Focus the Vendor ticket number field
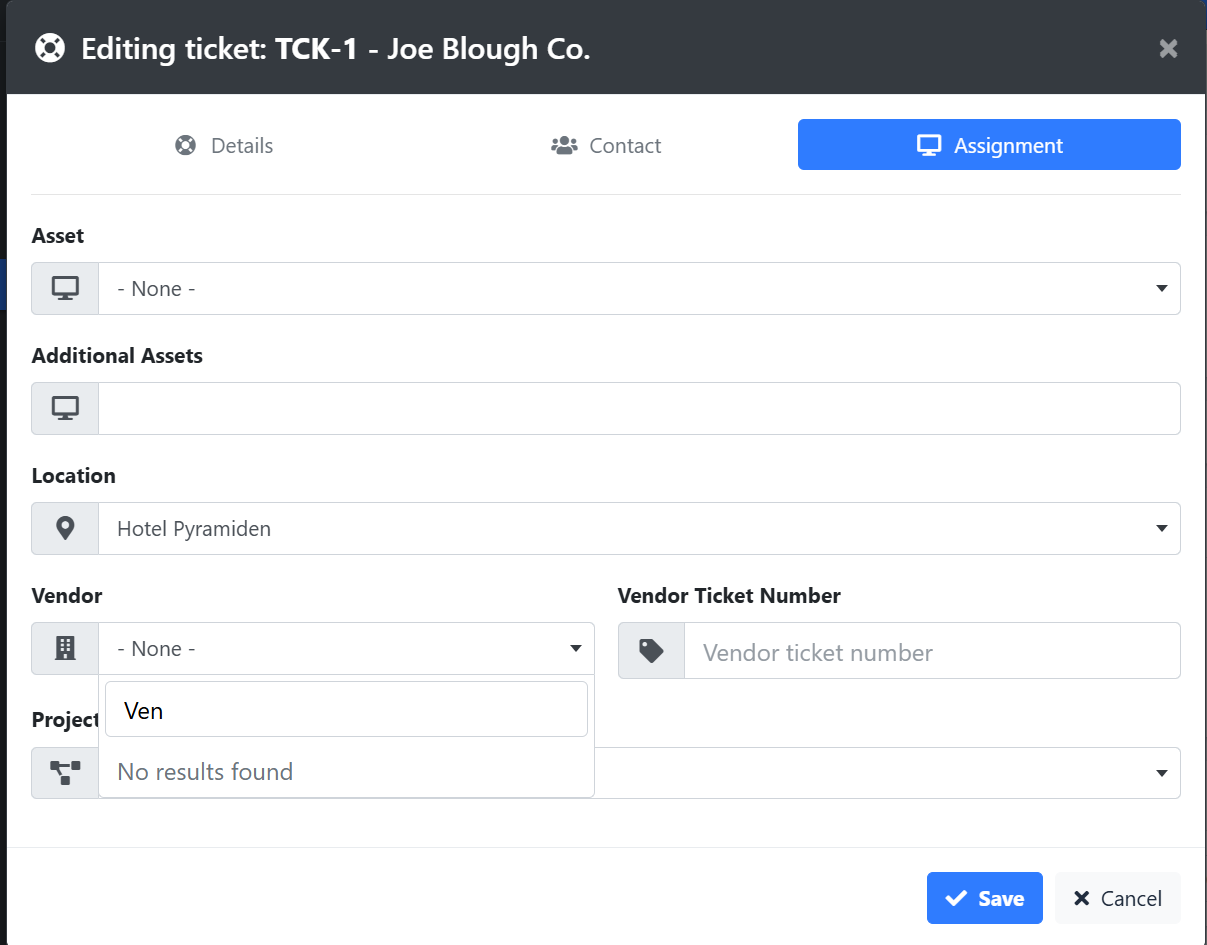Image resolution: width=1207 pixels, height=945 pixels. pos(930,652)
